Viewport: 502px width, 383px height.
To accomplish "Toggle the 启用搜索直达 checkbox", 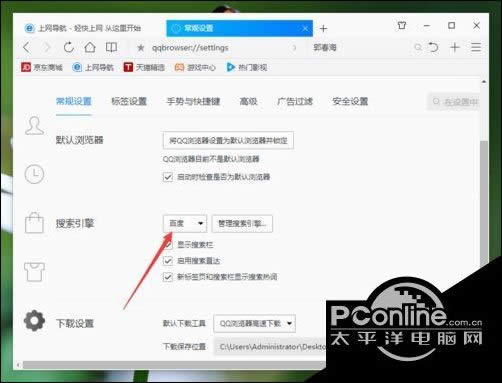I will [x=168, y=261].
